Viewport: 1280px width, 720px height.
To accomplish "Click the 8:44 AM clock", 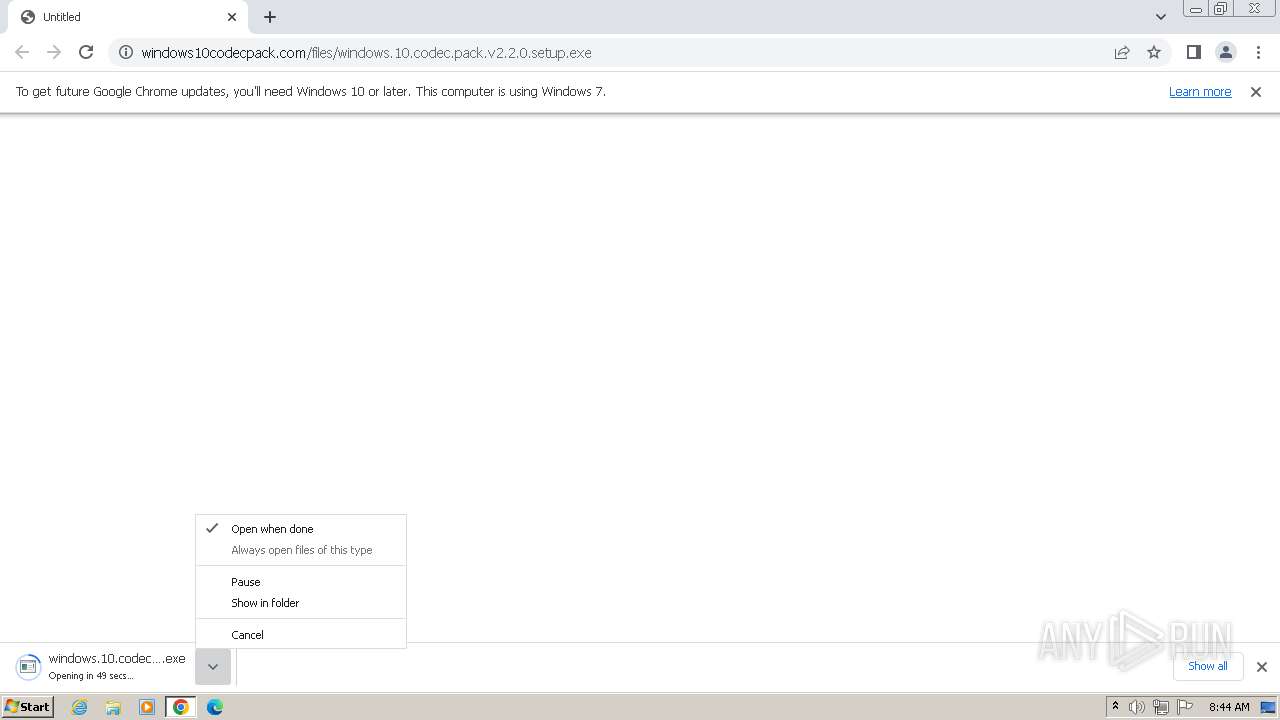I will point(1229,707).
